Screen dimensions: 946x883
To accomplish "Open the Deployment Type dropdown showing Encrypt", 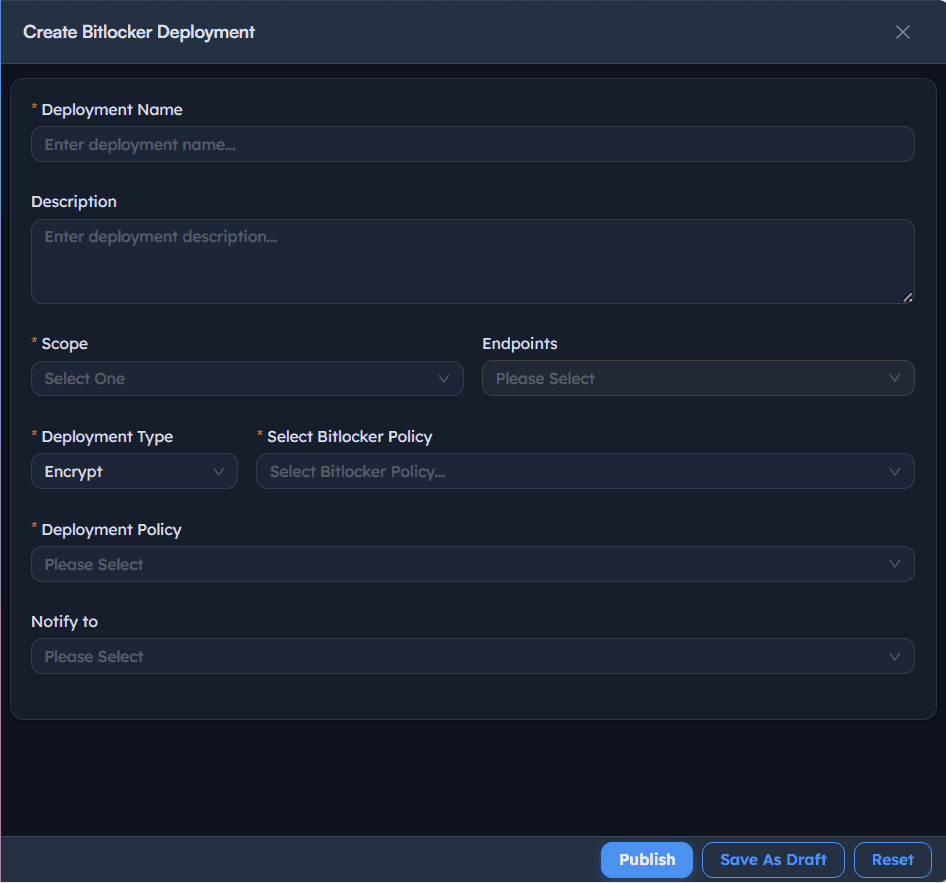I will pyautogui.click(x=135, y=471).
